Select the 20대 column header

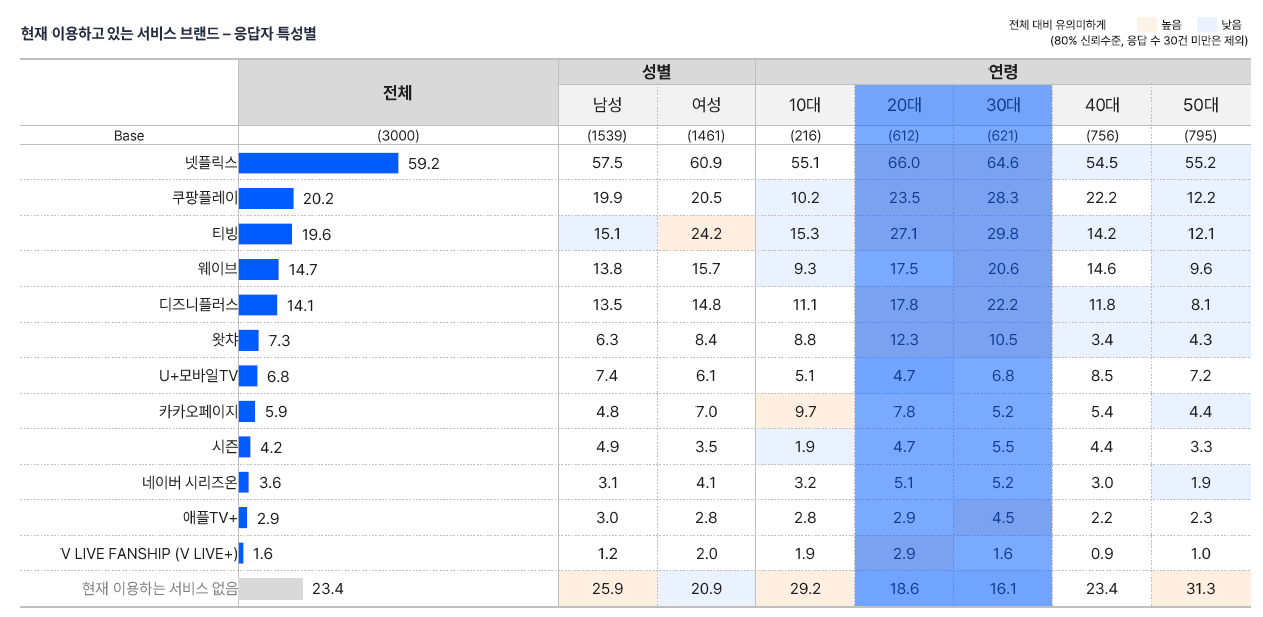(x=903, y=103)
